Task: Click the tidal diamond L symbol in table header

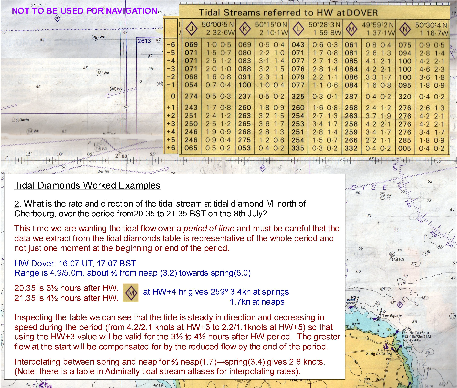Action: [x=298, y=29]
